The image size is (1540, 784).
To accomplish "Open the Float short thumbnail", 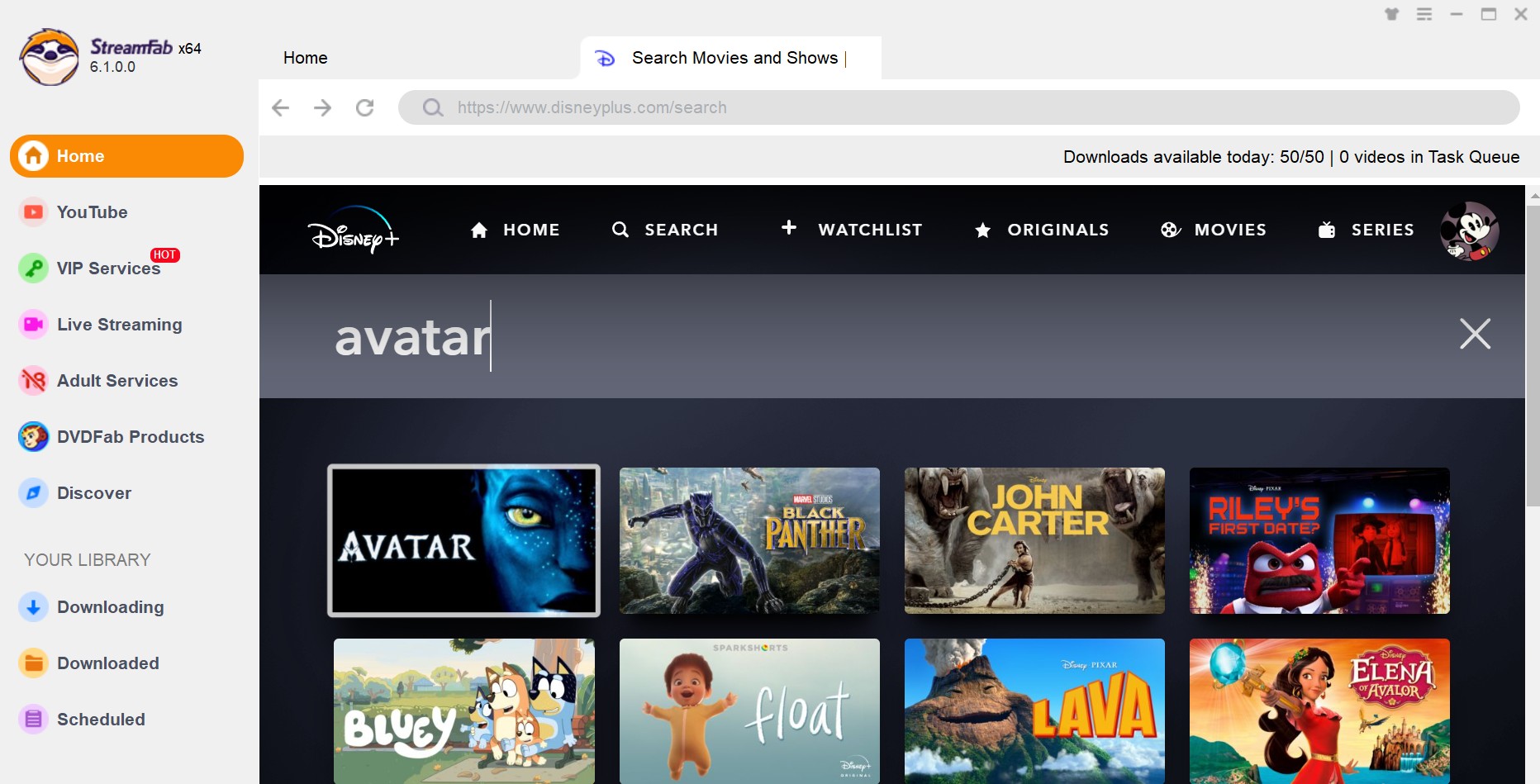I will tap(749, 711).
